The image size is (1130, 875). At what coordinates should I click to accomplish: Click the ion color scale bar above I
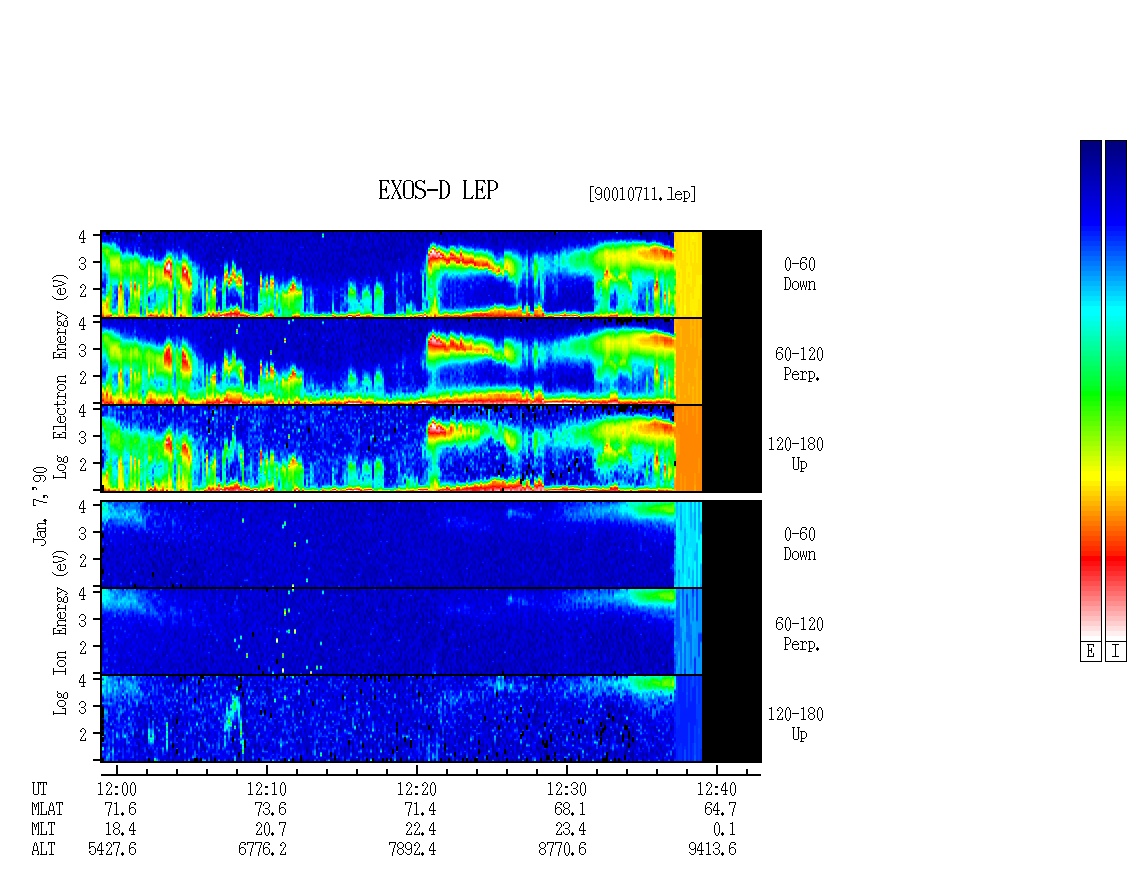point(1116,390)
